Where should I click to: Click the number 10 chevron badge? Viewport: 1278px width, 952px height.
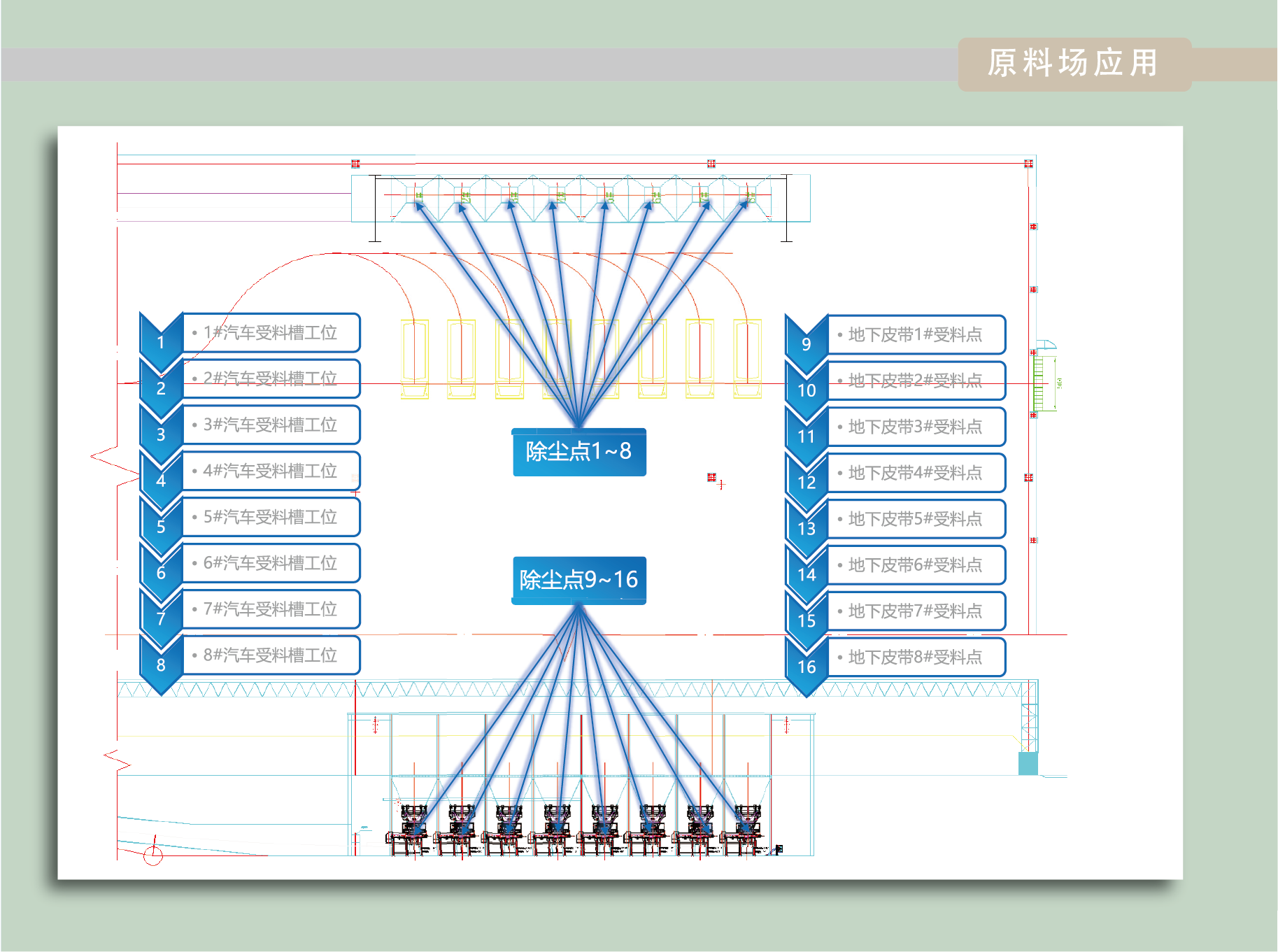[807, 390]
